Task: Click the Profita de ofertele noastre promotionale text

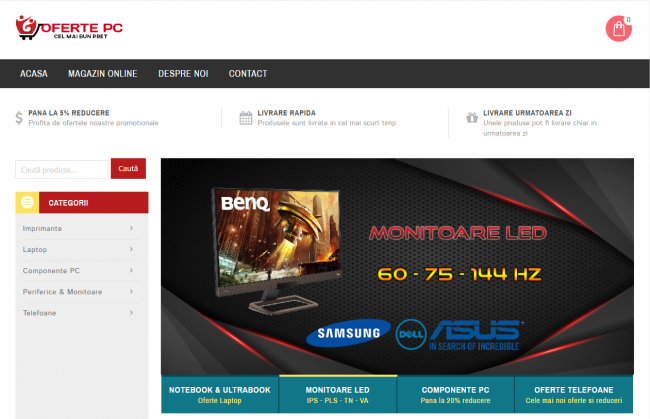Action: pos(93,123)
